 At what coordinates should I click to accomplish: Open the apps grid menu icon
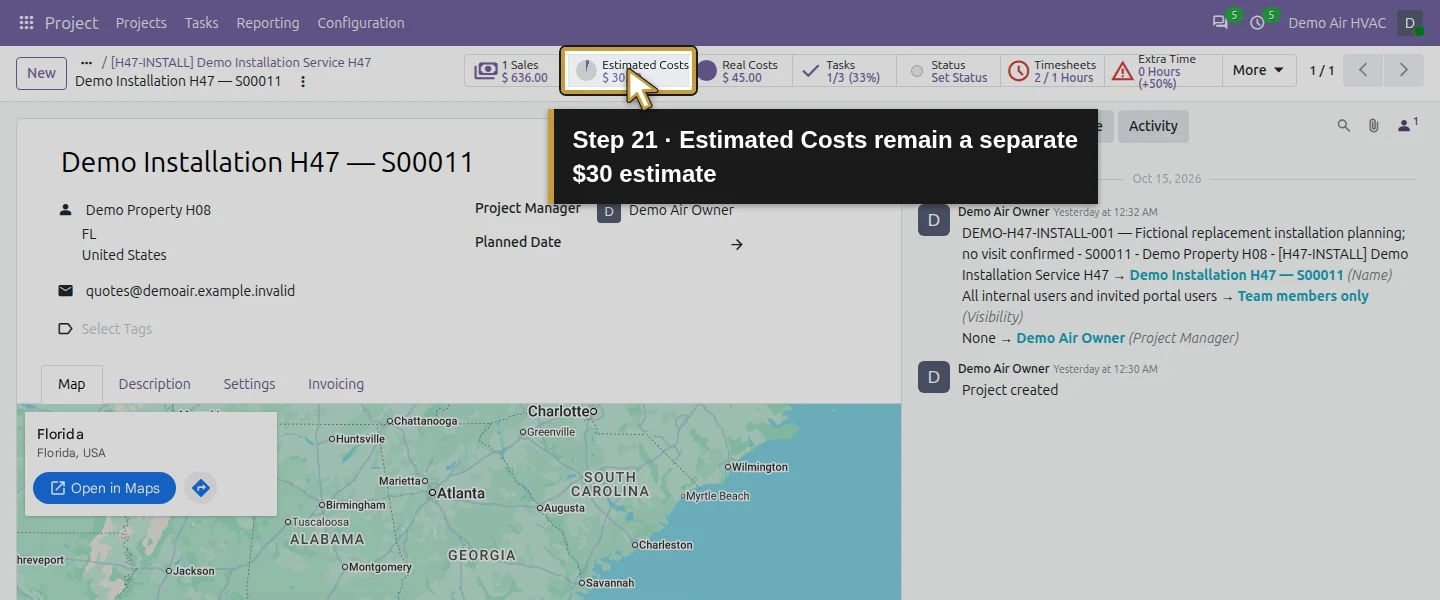26,22
